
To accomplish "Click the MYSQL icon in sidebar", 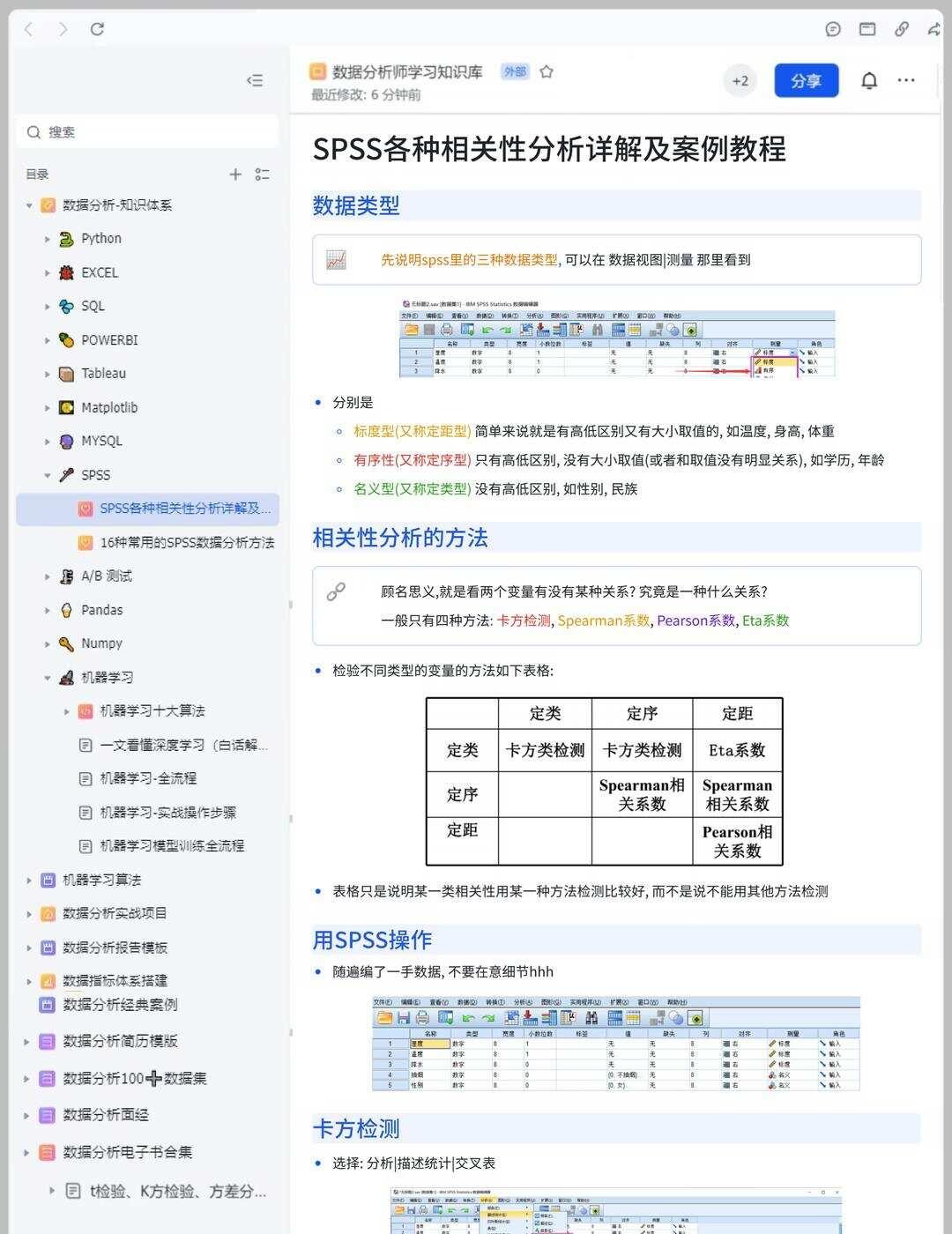I will [66, 441].
